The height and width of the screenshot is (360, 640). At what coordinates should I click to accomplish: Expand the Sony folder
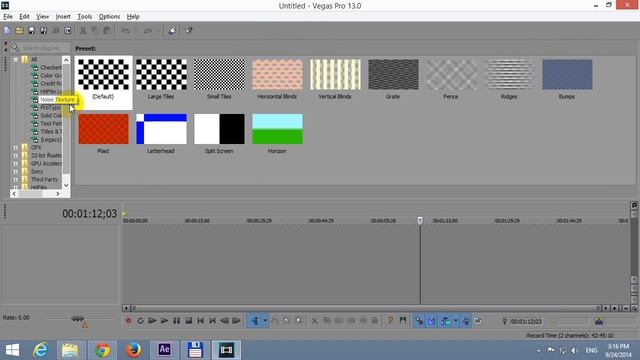click(16, 172)
